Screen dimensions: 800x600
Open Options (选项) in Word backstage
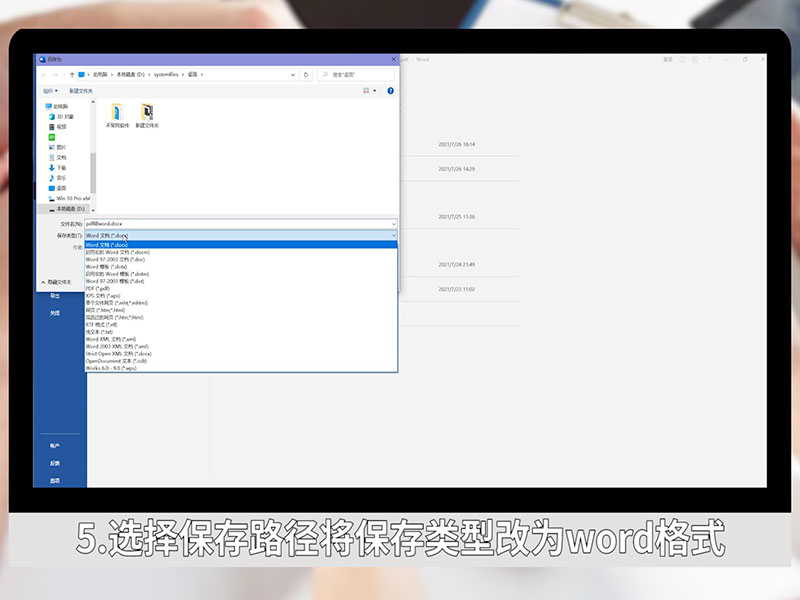click(x=55, y=481)
